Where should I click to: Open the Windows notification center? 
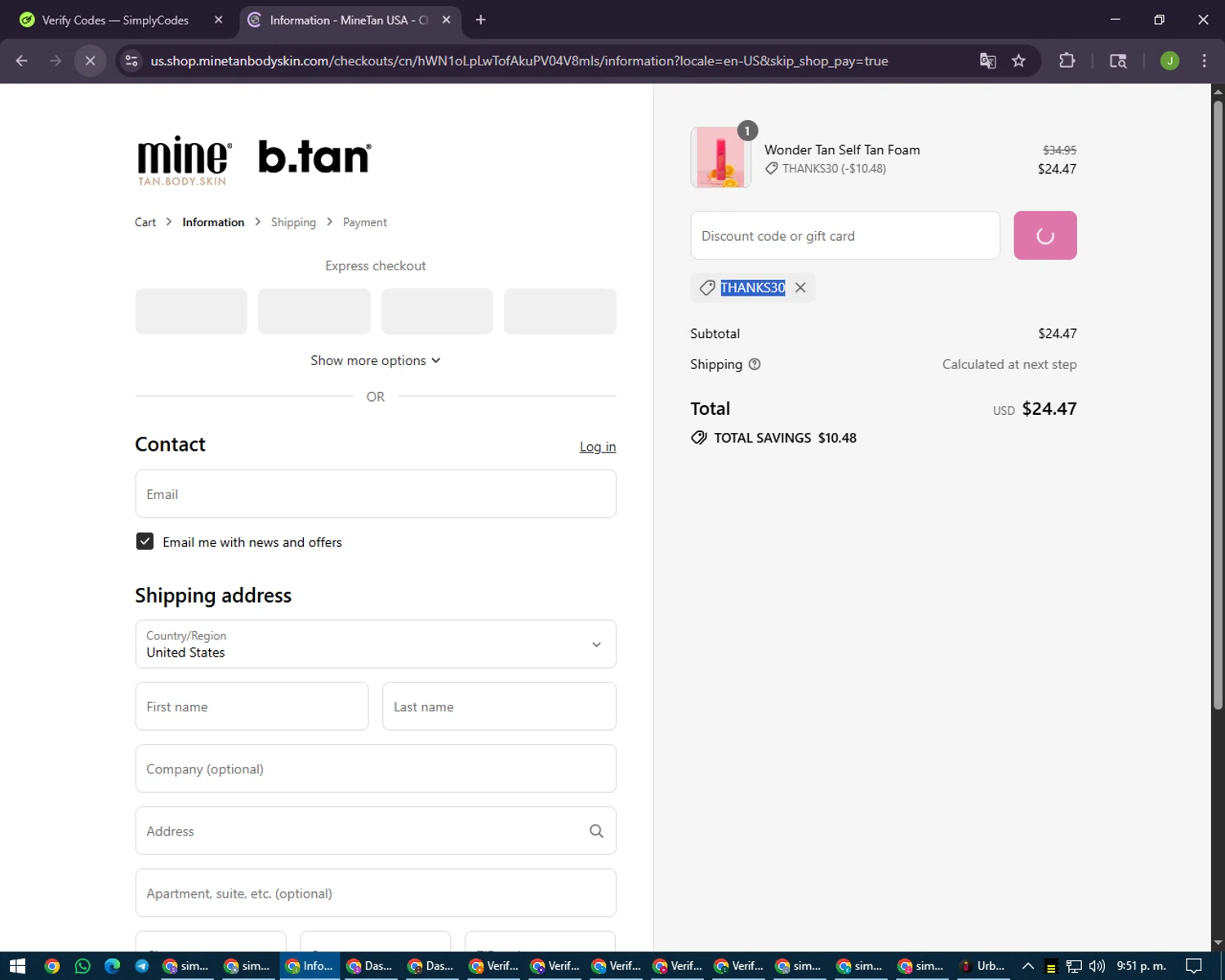point(1194,966)
